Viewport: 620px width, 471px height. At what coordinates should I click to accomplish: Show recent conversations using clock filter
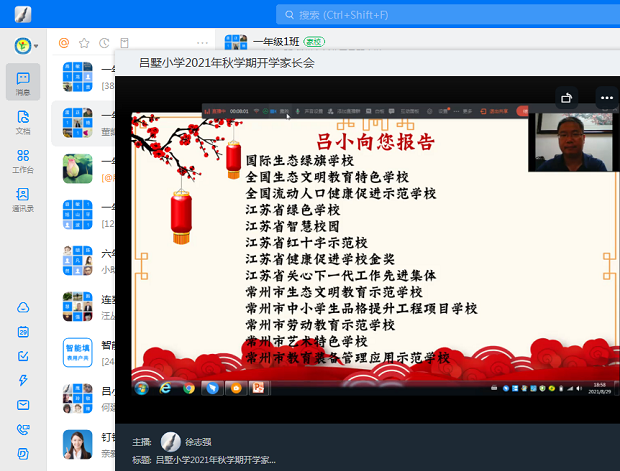[x=104, y=43]
